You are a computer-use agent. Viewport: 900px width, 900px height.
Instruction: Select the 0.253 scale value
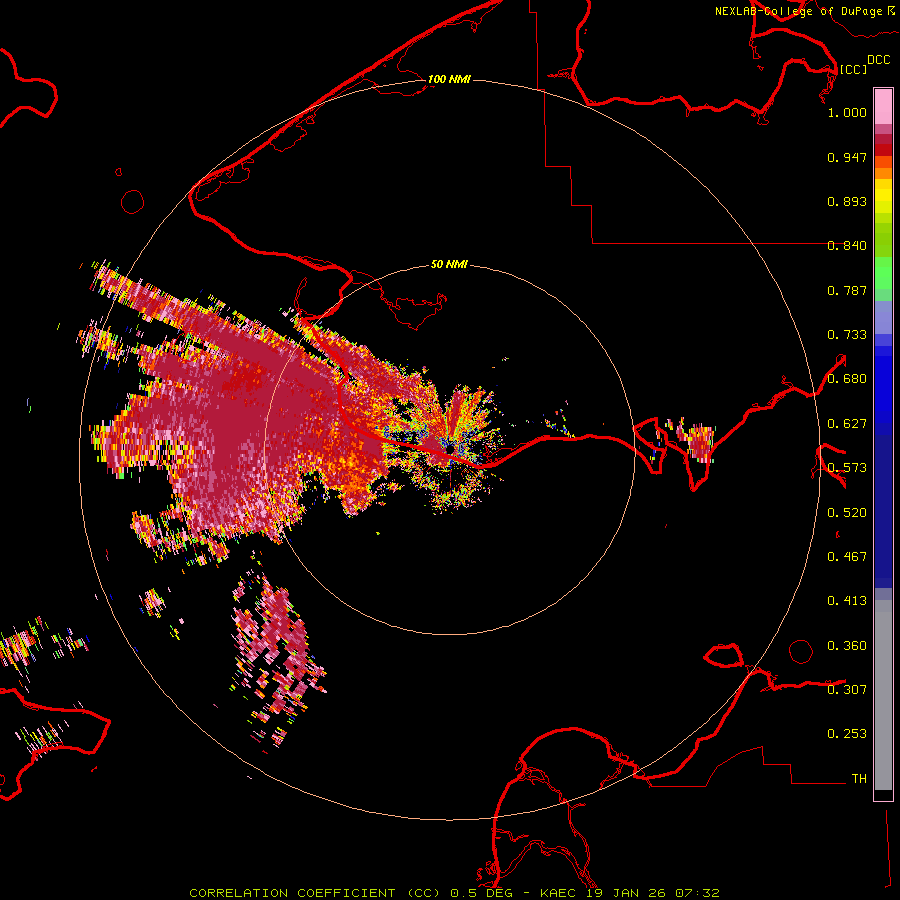pos(847,734)
